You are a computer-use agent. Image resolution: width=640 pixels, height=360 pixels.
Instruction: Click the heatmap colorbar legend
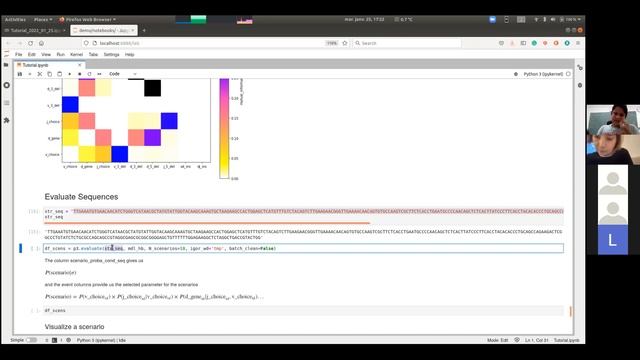click(x=224, y=129)
